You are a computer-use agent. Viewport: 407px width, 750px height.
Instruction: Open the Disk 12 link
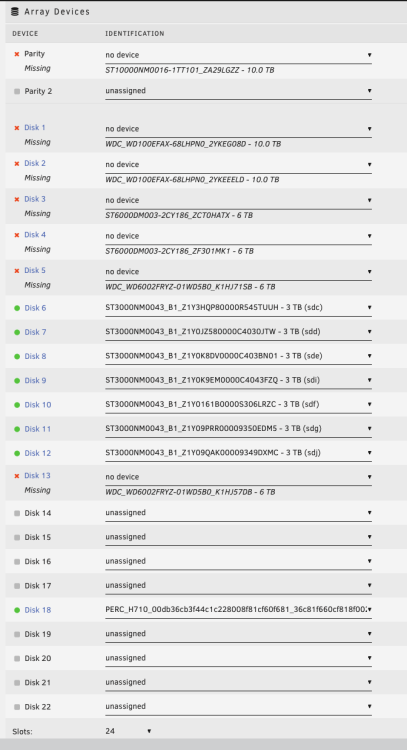pos(37,453)
